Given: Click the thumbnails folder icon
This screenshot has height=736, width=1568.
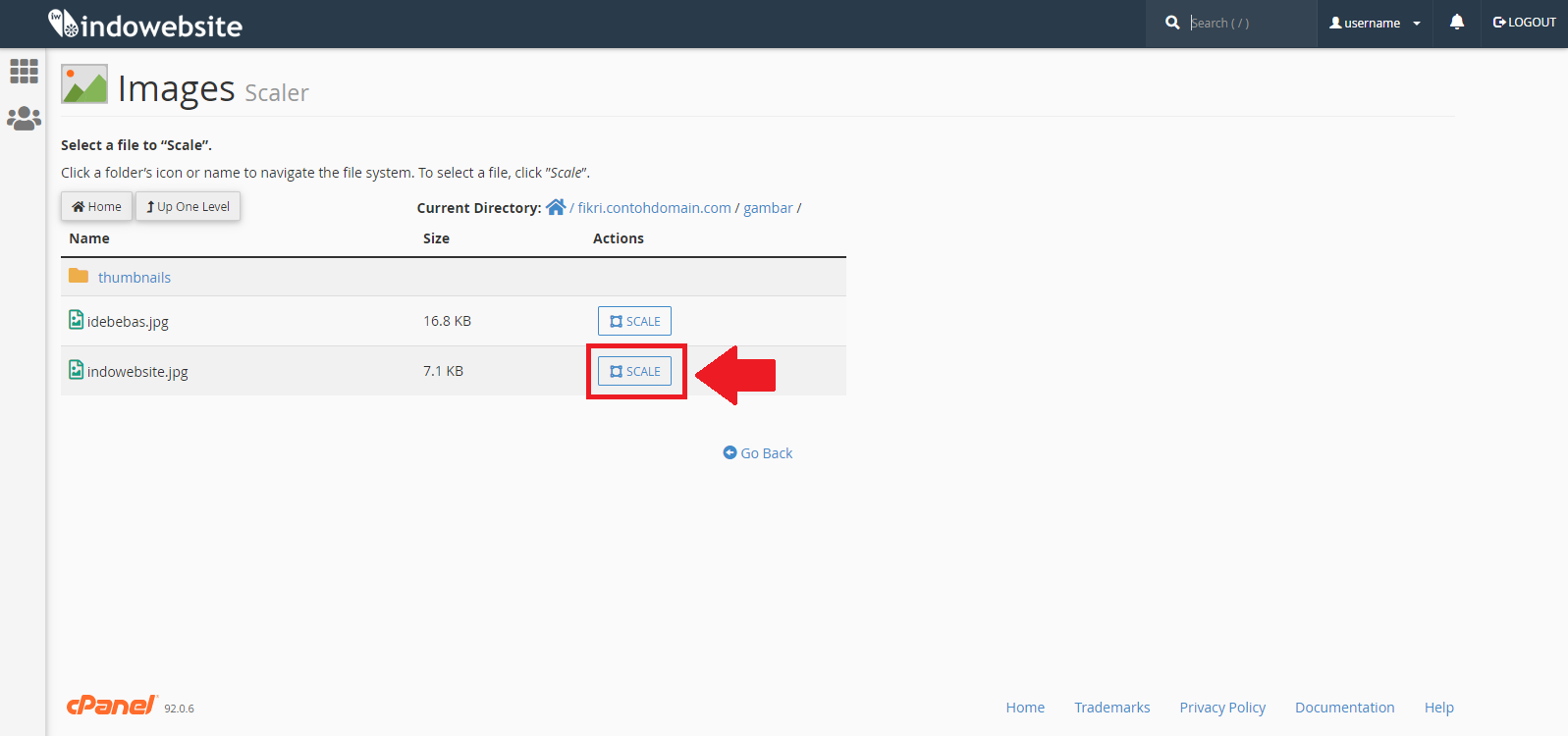Looking at the screenshot, I should tap(79, 277).
